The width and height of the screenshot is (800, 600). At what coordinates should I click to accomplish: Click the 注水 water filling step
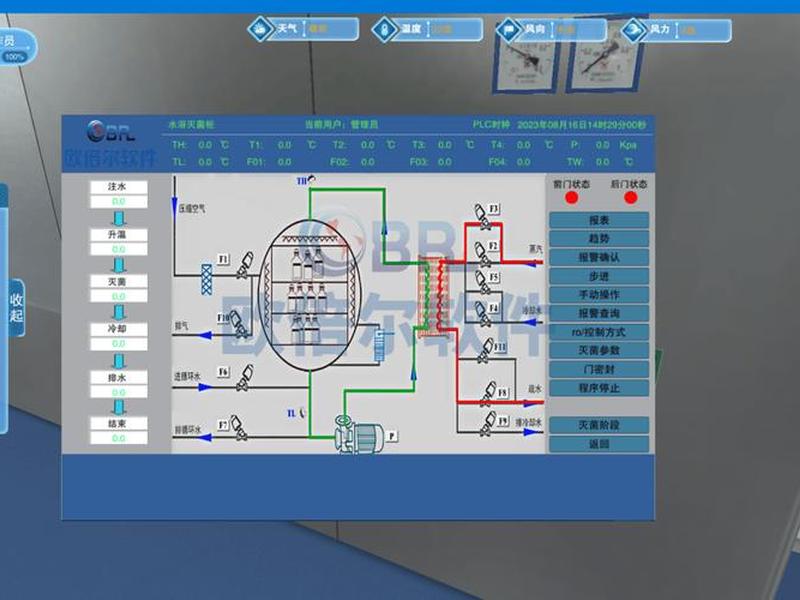coord(118,187)
